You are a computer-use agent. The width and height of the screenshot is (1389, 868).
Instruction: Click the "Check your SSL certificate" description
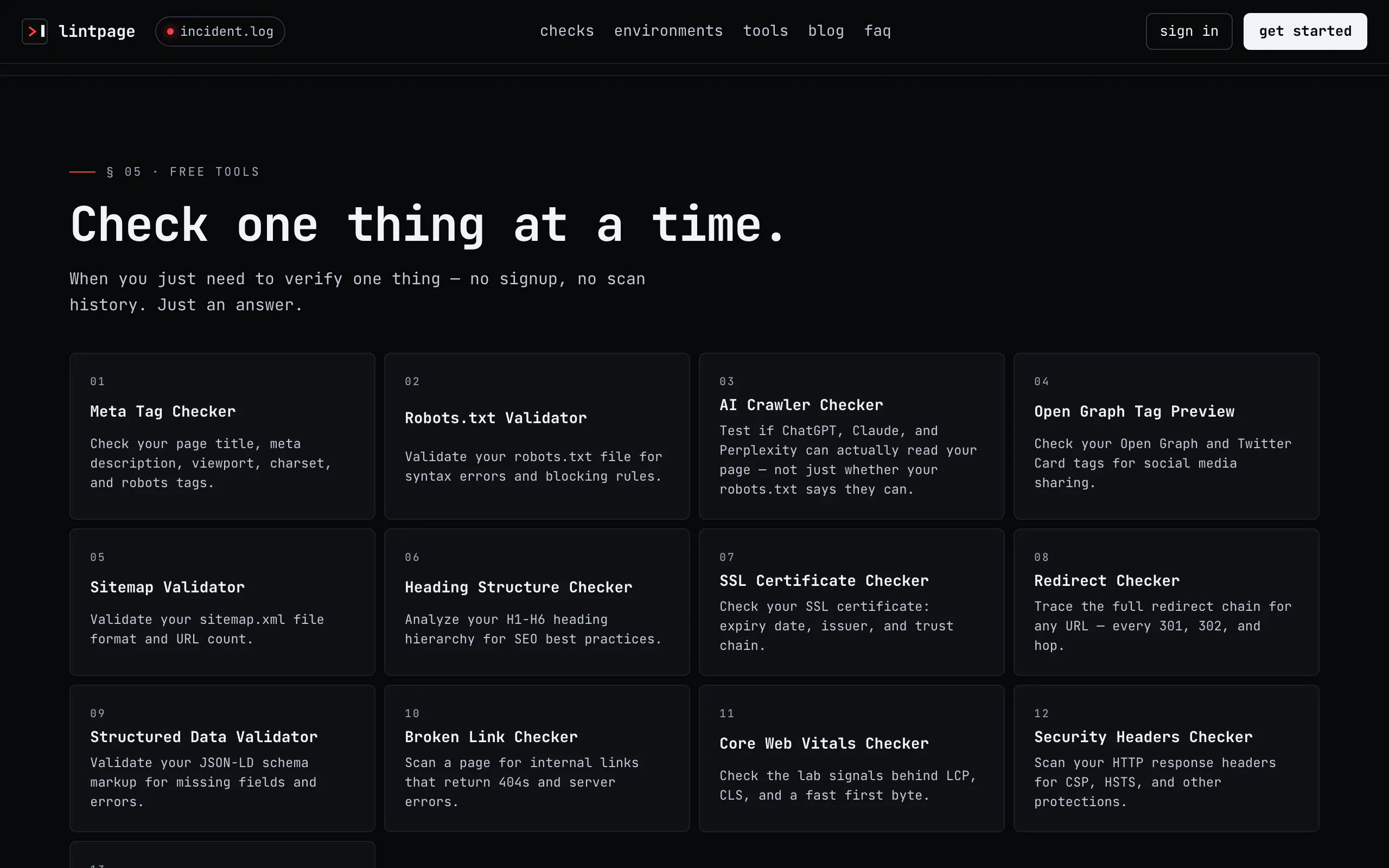click(836, 626)
